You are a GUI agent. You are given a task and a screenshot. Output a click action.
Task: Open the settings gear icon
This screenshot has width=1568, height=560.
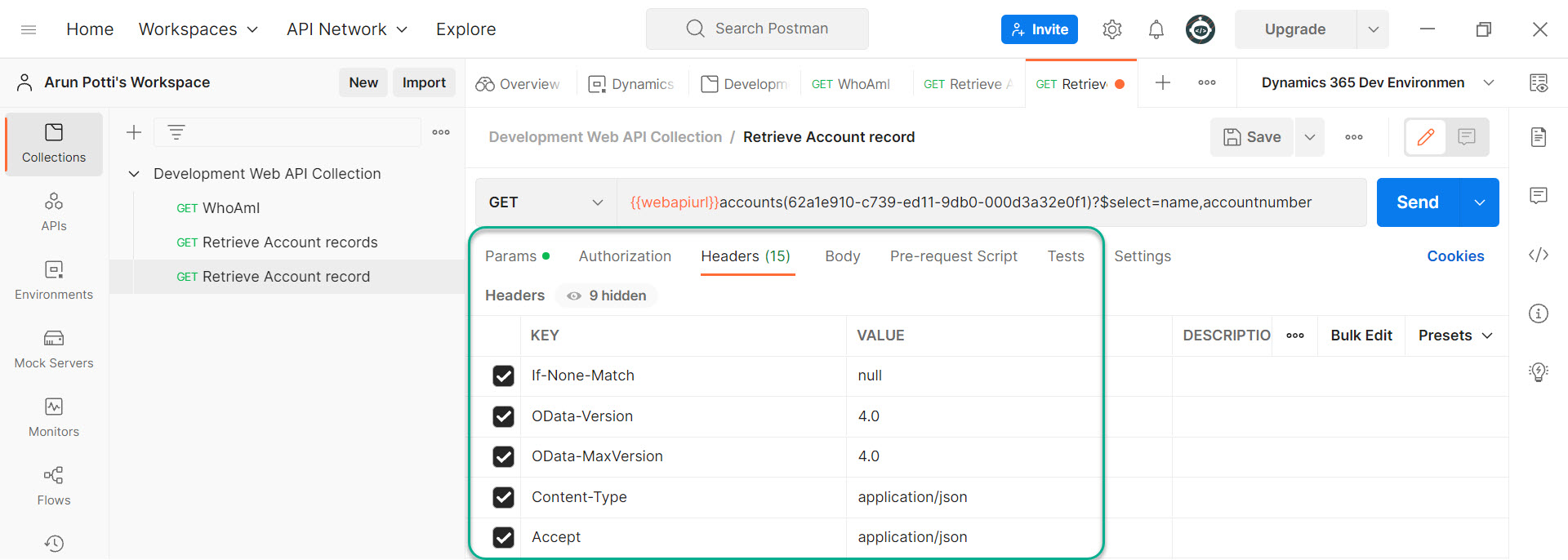(x=1111, y=29)
